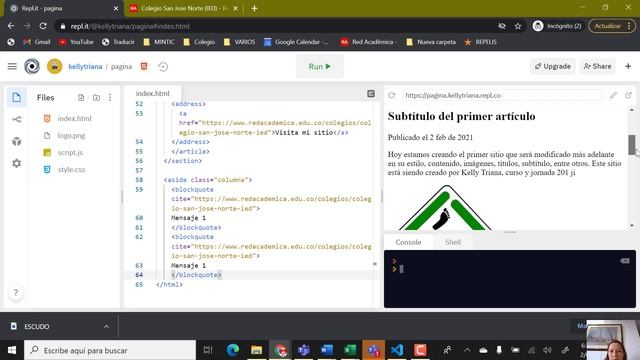Click Actualizar browser update button

coord(608,26)
